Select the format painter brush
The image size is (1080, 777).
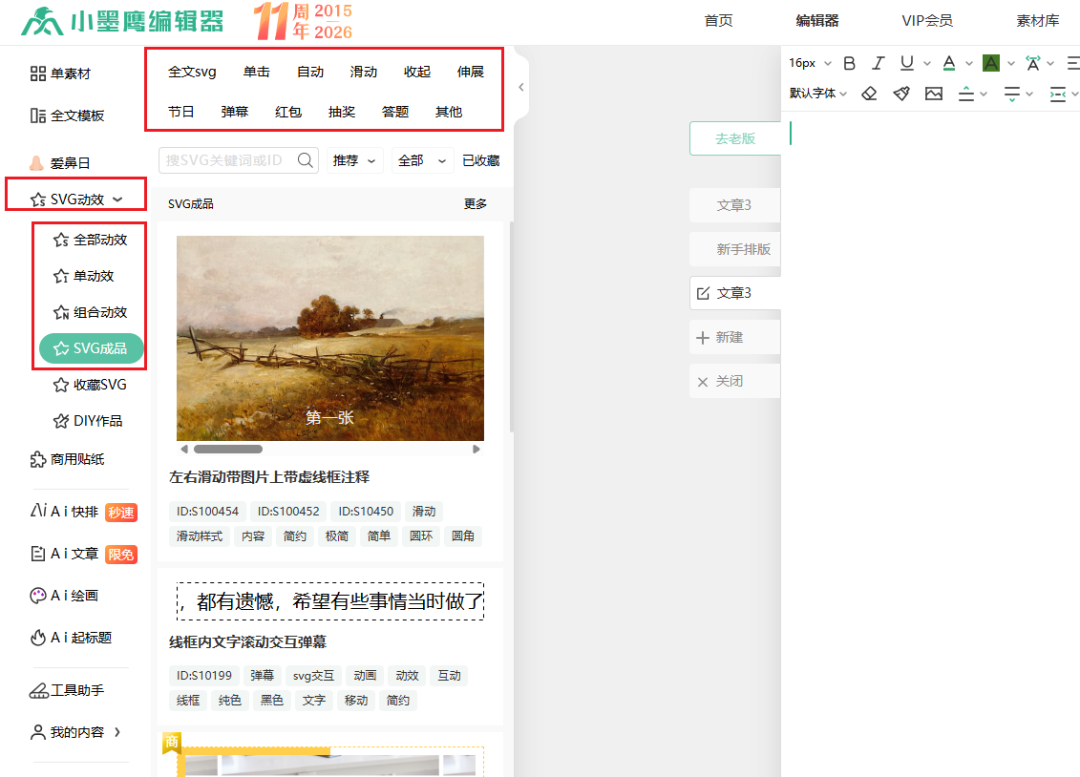click(x=902, y=93)
